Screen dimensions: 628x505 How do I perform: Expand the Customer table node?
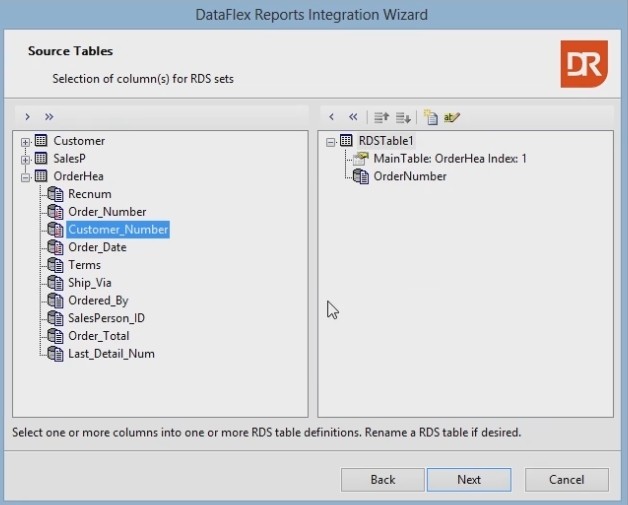[26, 142]
